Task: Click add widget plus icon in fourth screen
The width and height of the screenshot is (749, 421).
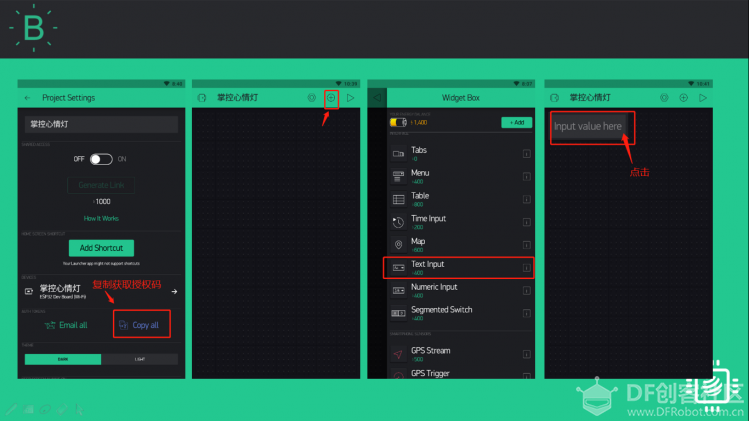Action: tap(684, 98)
